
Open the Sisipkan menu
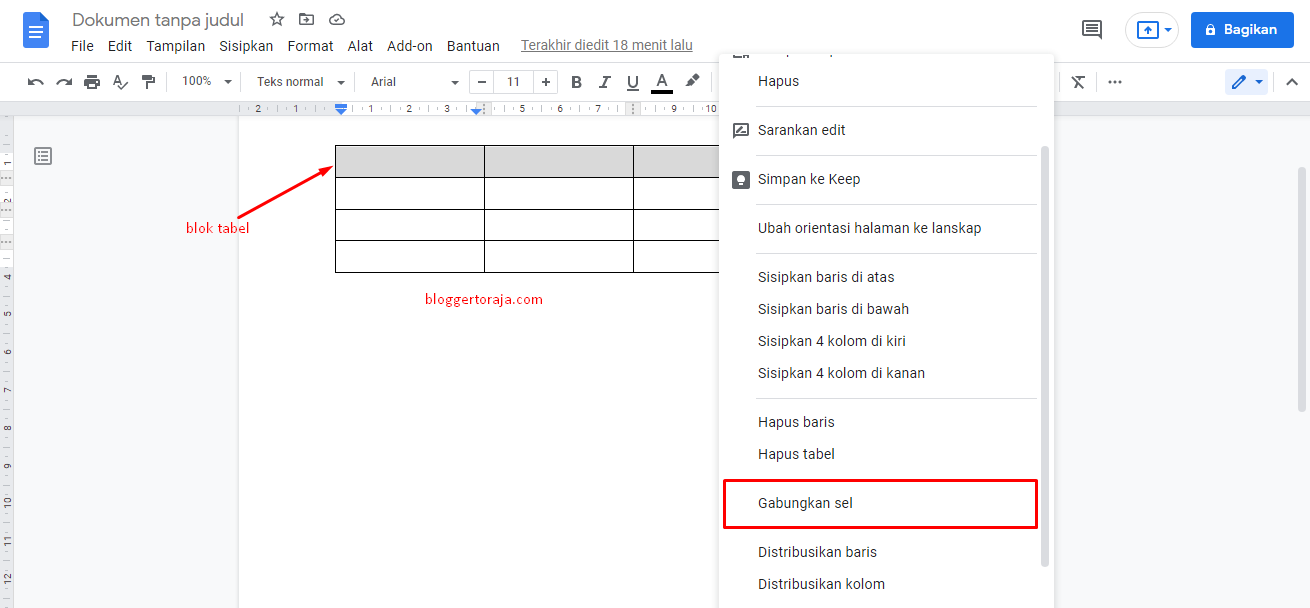pyautogui.click(x=246, y=46)
